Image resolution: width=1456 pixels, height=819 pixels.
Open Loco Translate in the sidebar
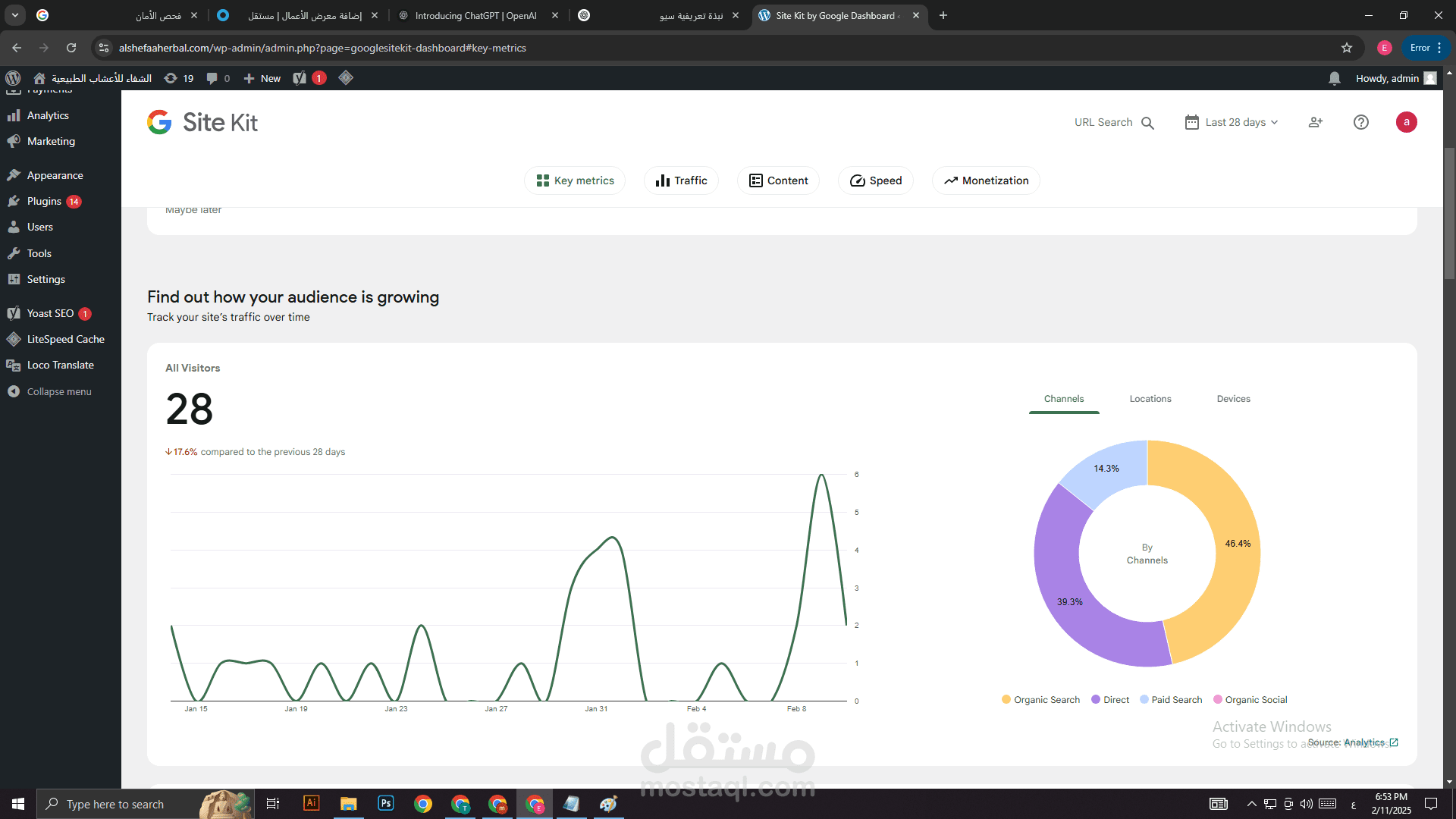[61, 365]
